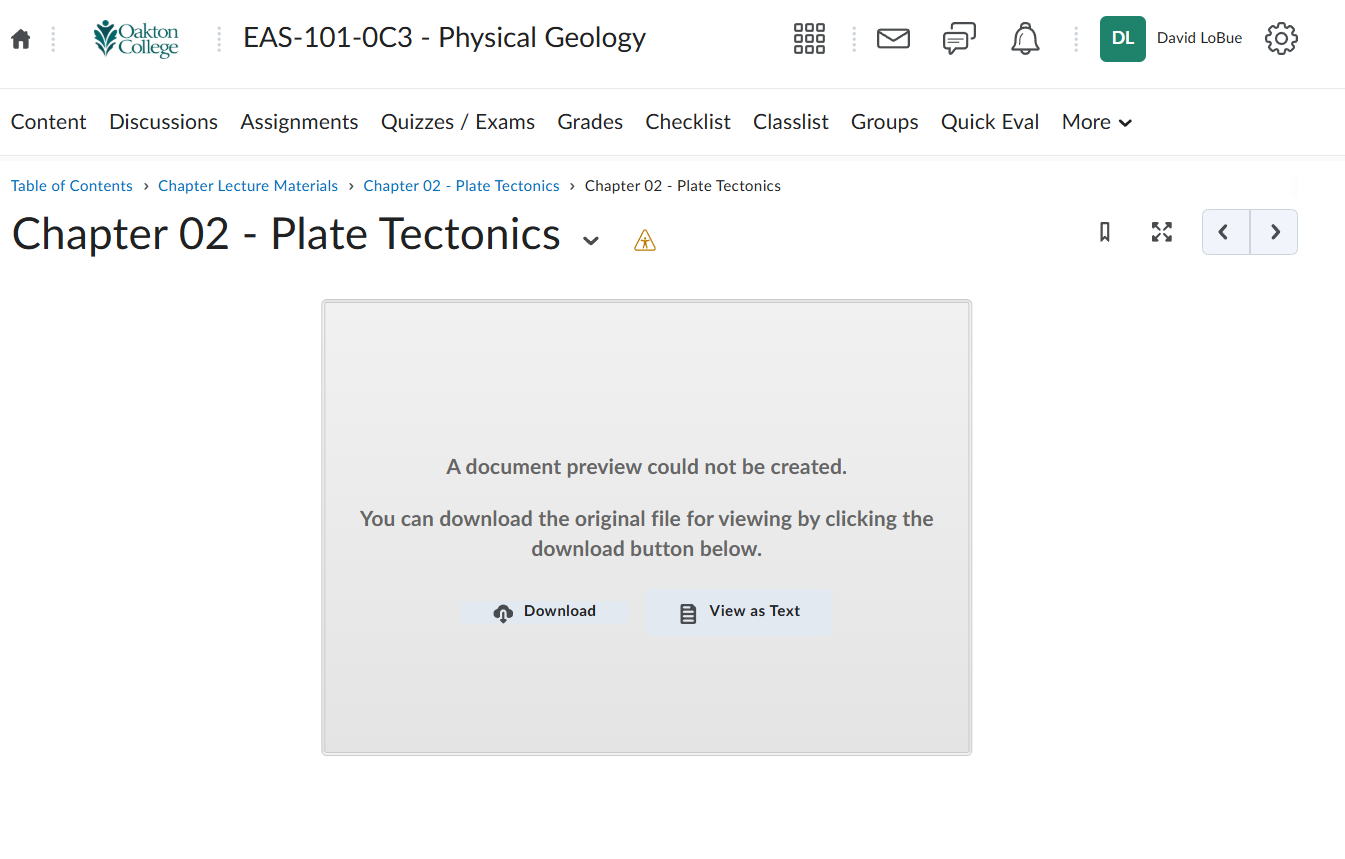Screen dimensions: 1345x859
Task: Open the Table of Contents breadcrumb link
Action: coord(72,186)
